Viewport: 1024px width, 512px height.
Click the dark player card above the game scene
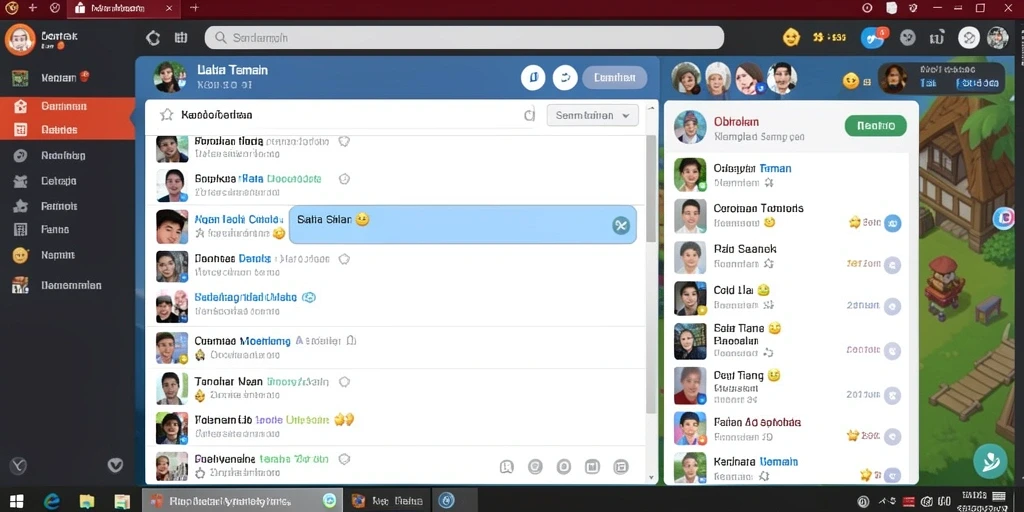tap(941, 78)
